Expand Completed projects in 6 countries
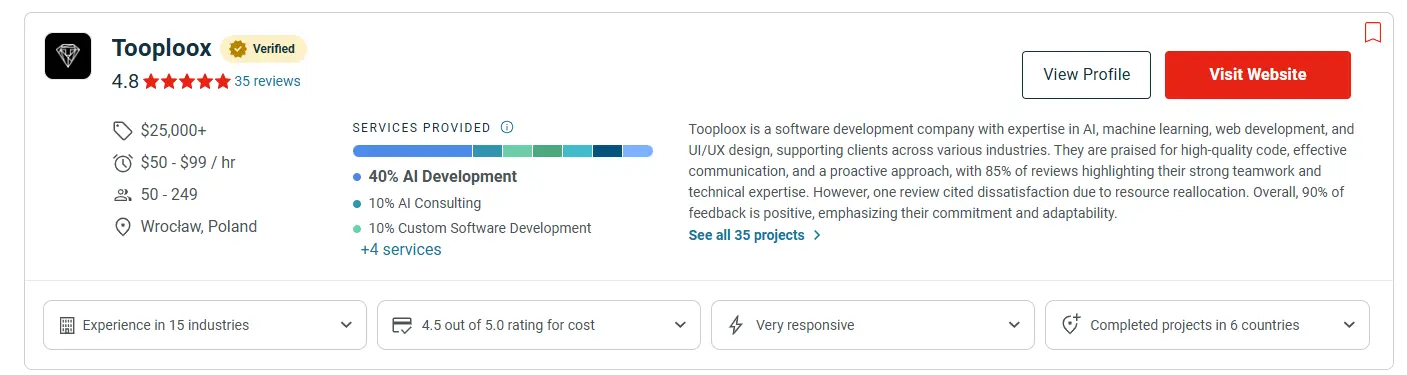The height and width of the screenshot is (375, 1407). click(1207, 325)
